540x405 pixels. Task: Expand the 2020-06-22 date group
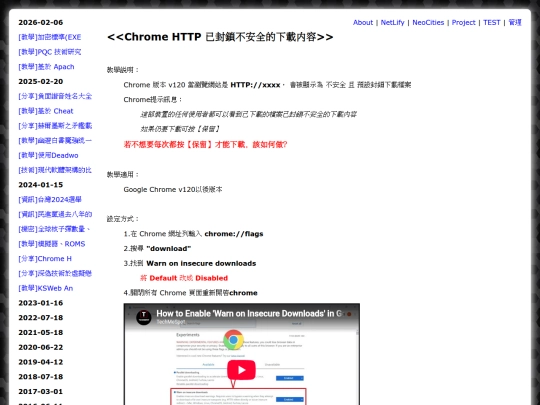[x=41, y=347]
